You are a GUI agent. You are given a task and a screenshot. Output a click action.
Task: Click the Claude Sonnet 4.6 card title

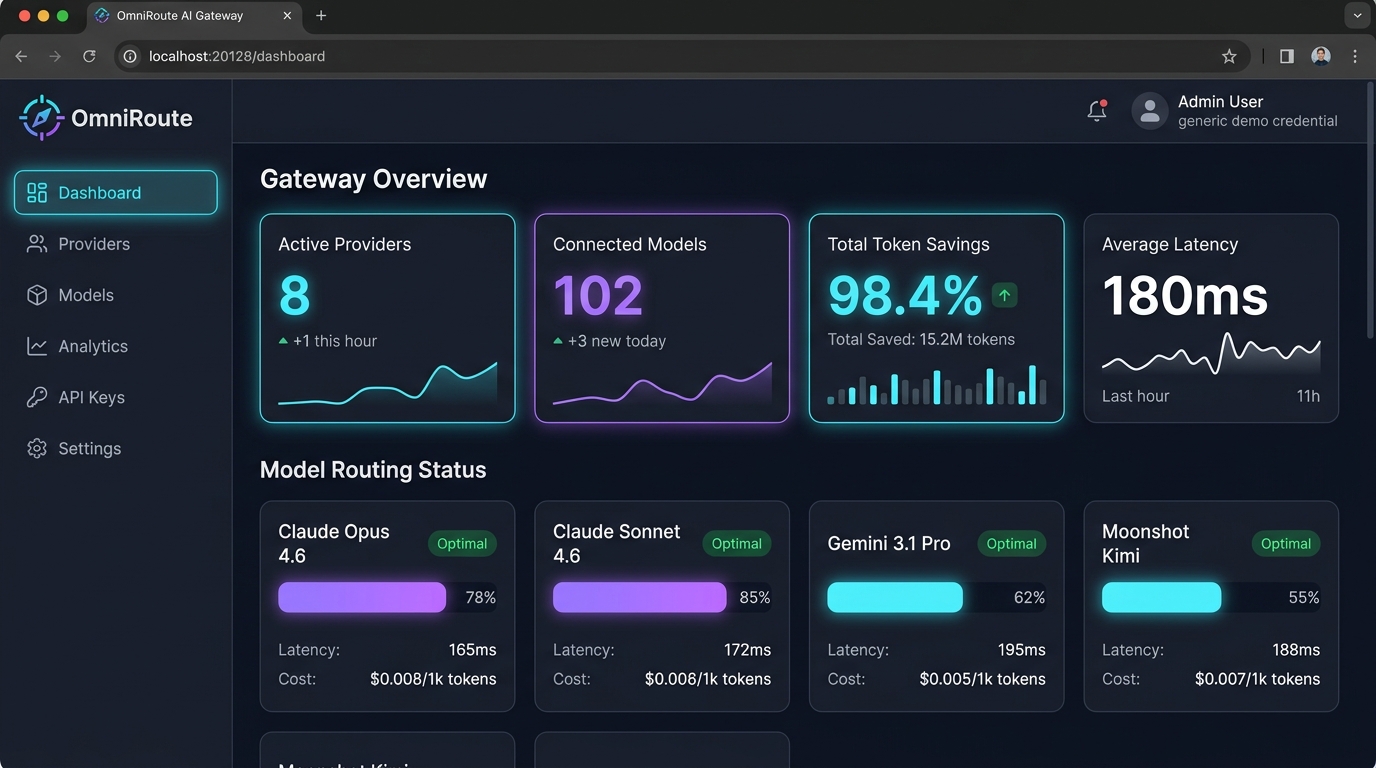[x=617, y=544]
